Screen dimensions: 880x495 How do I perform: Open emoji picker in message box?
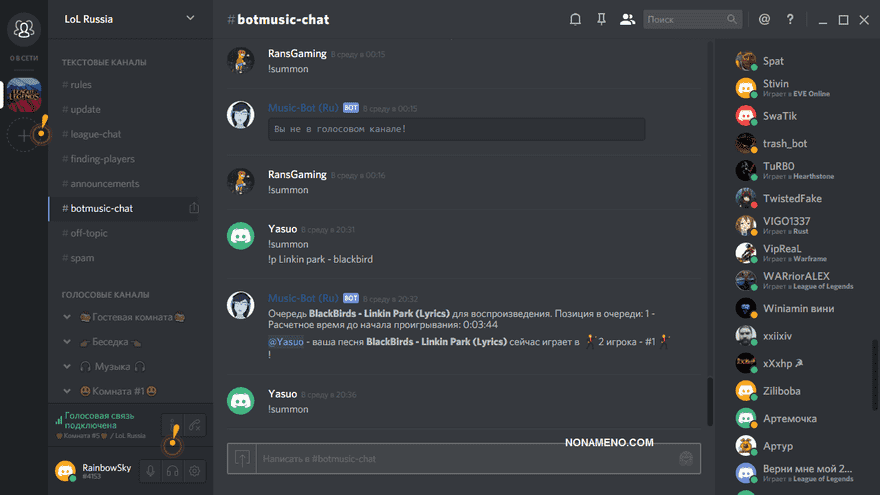coord(686,459)
